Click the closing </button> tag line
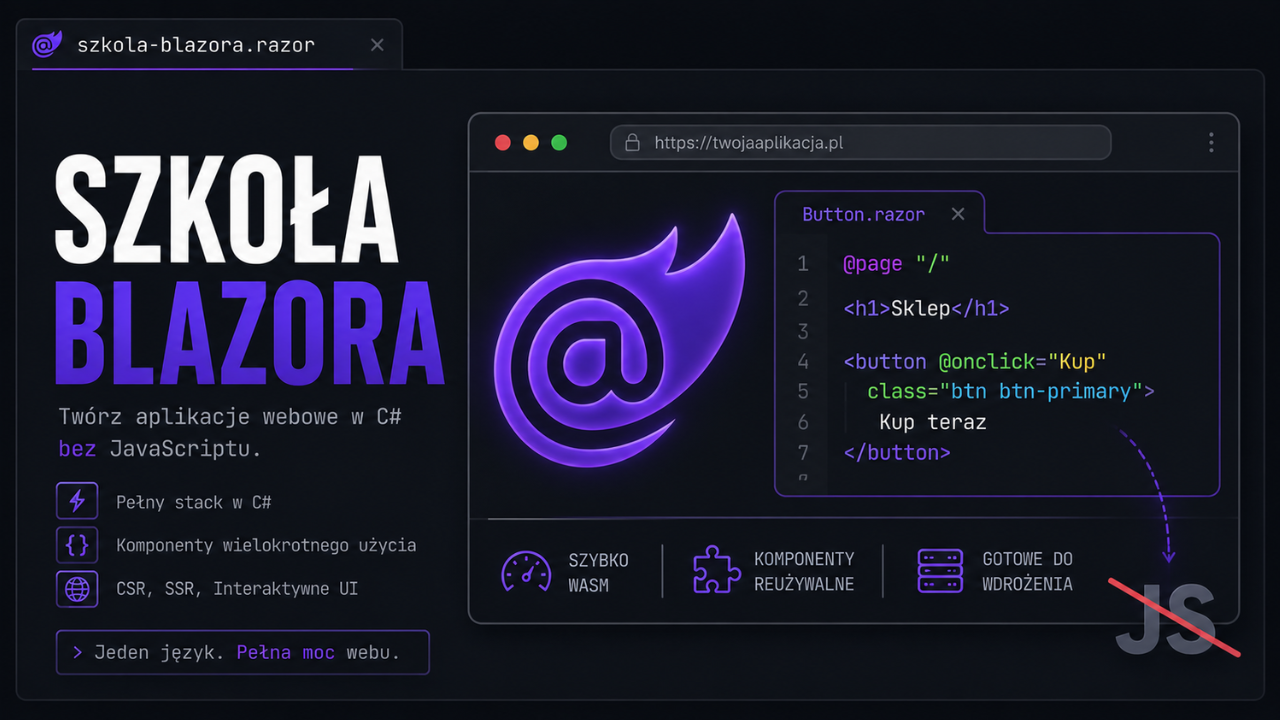Viewport: 1280px width, 720px height. point(897,453)
